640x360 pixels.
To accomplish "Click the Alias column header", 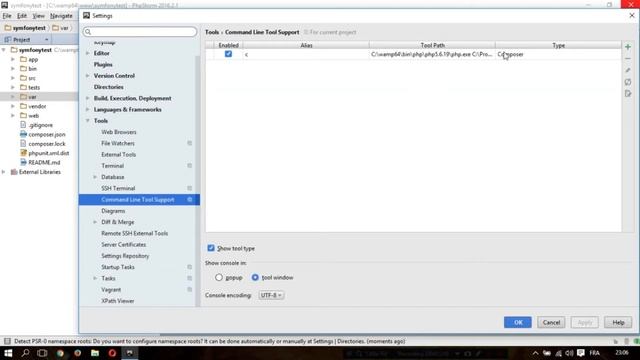I will (306, 45).
